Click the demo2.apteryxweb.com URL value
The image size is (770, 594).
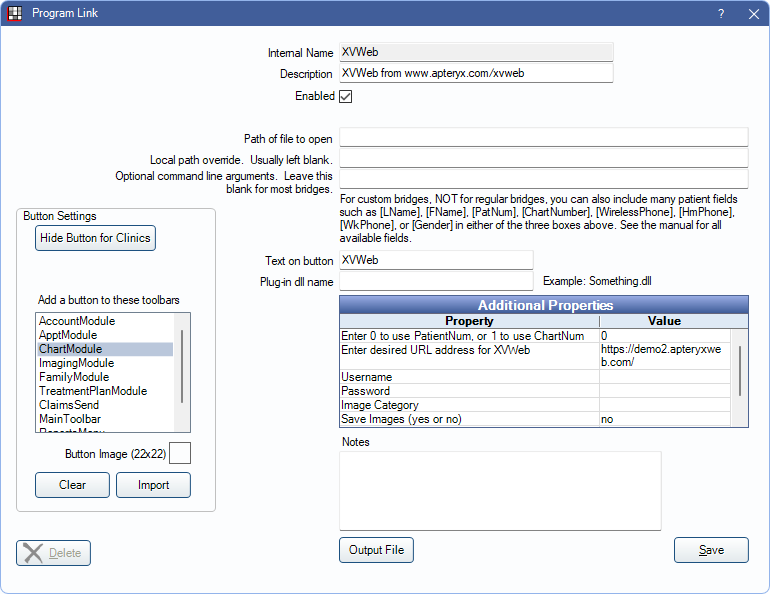click(665, 356)
